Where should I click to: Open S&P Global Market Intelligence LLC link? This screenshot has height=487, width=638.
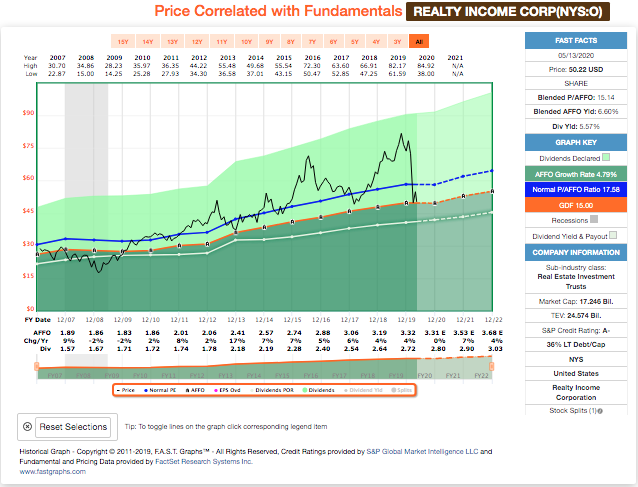click(x=422, y=452)
